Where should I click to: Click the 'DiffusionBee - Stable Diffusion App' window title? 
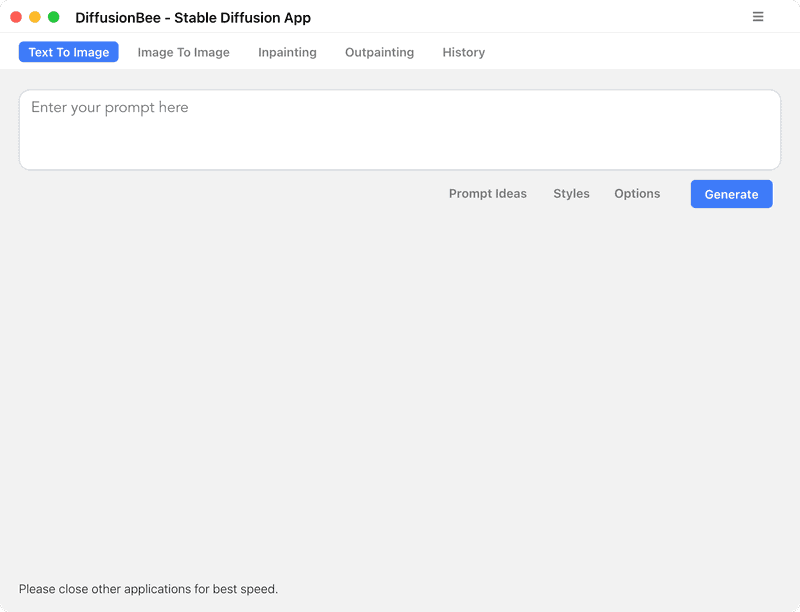click(193, 18)
